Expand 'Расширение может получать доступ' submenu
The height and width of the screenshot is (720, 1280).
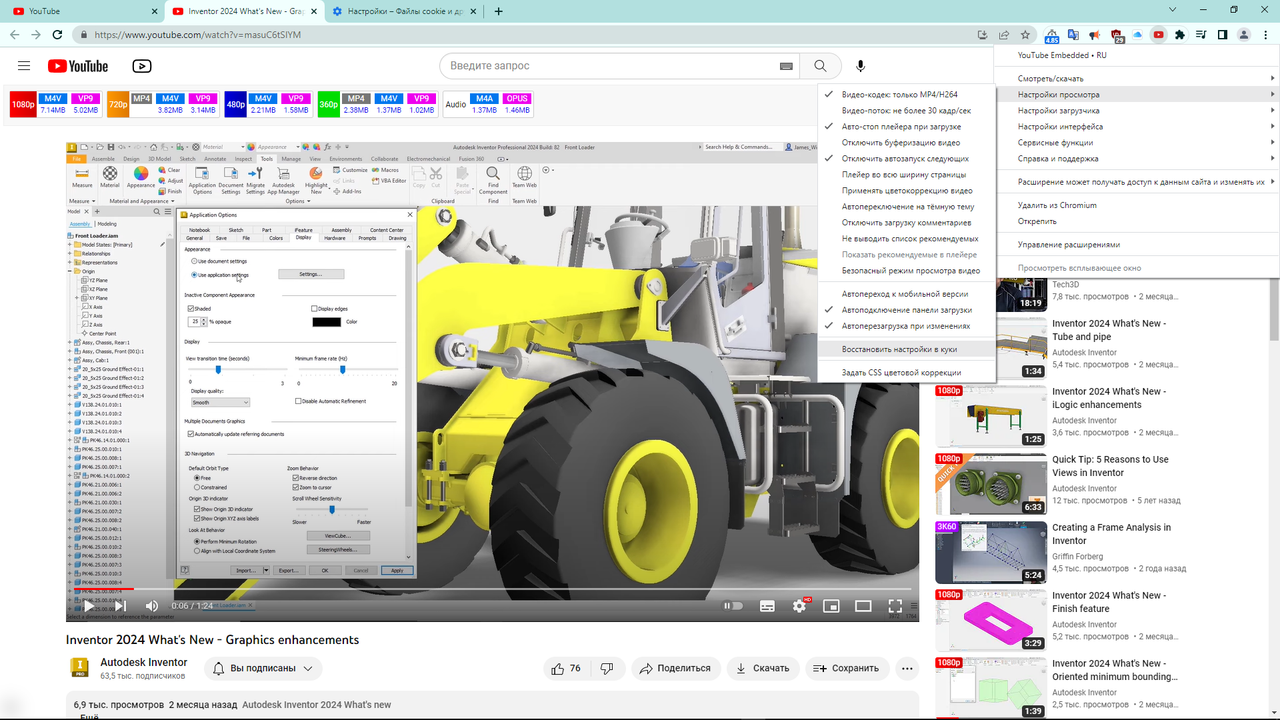(1137, 182)
